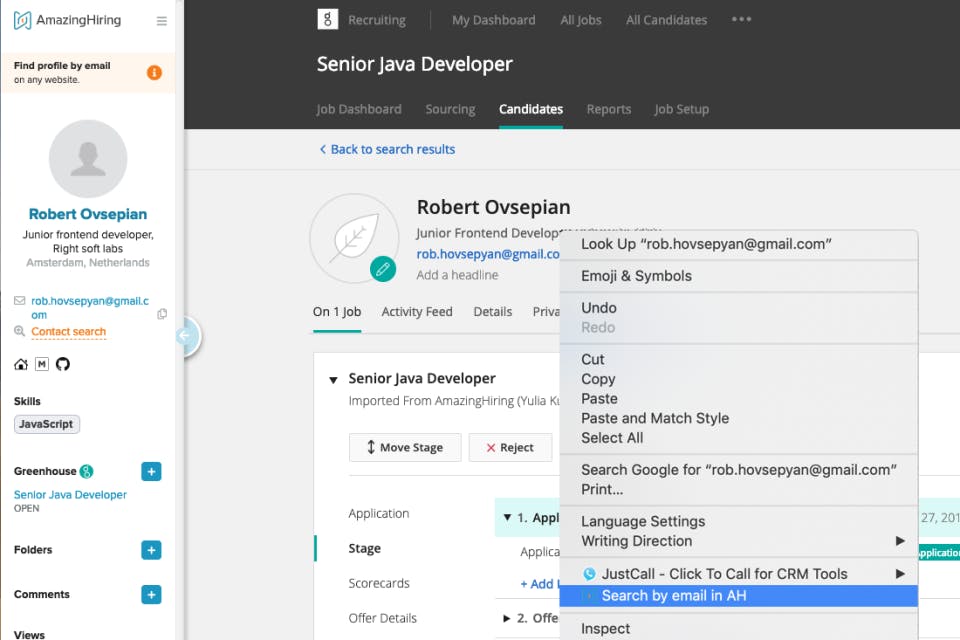
Task: Open the more options ellipsis in navigation
Action: coord(741,19)
